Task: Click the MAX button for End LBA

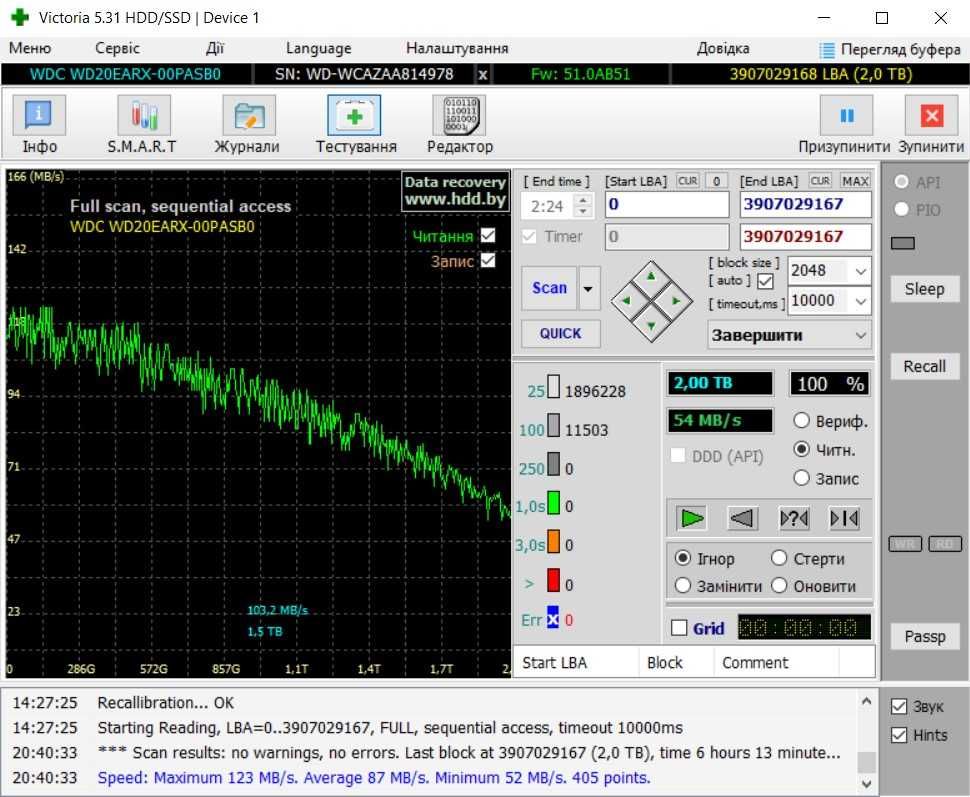Action: coord(856,181)
